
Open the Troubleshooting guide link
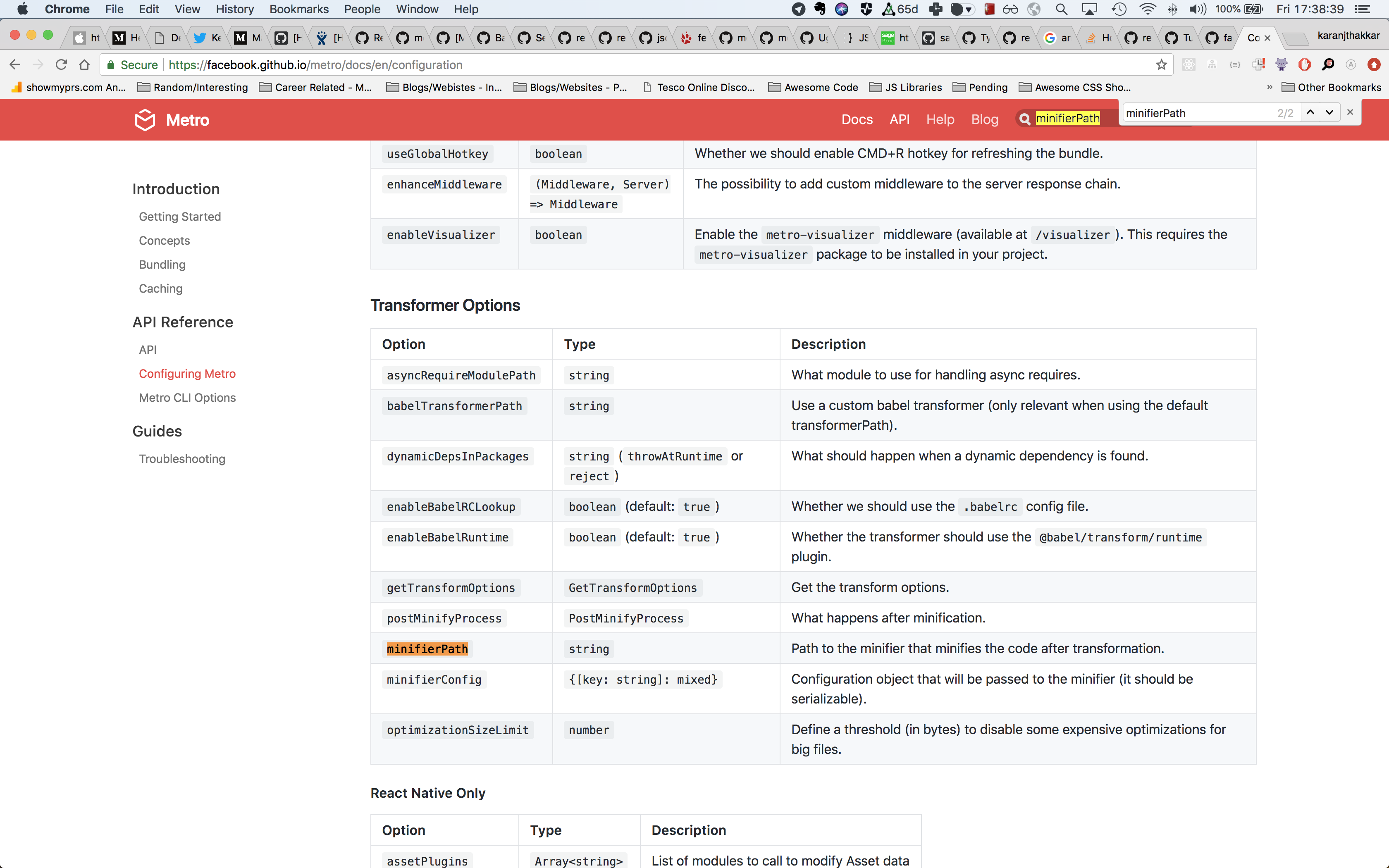[x=182, y=459]
